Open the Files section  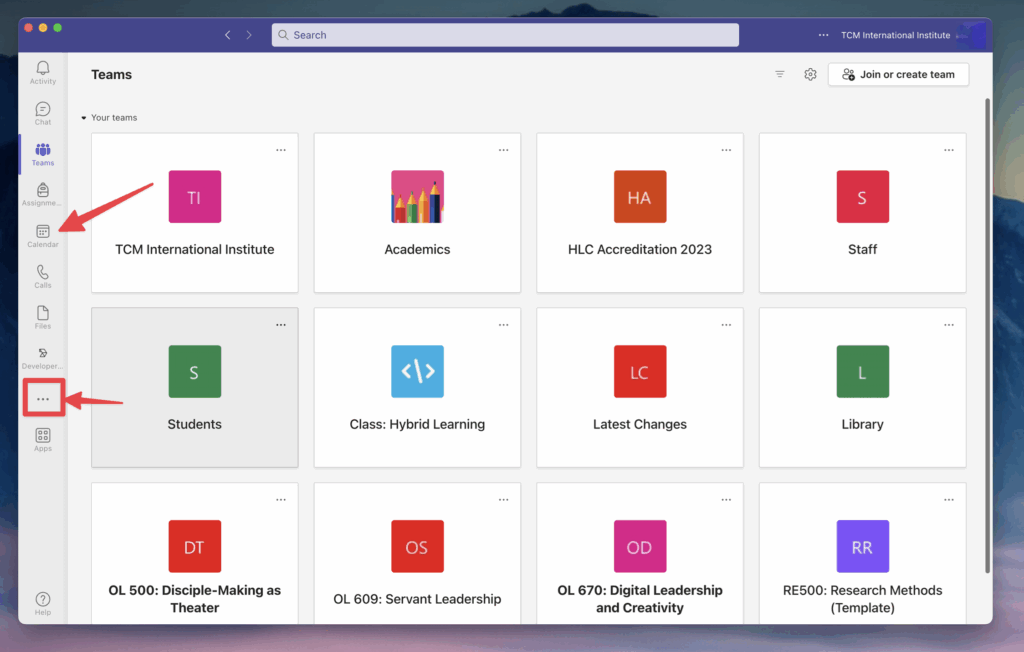click(43, 316)
